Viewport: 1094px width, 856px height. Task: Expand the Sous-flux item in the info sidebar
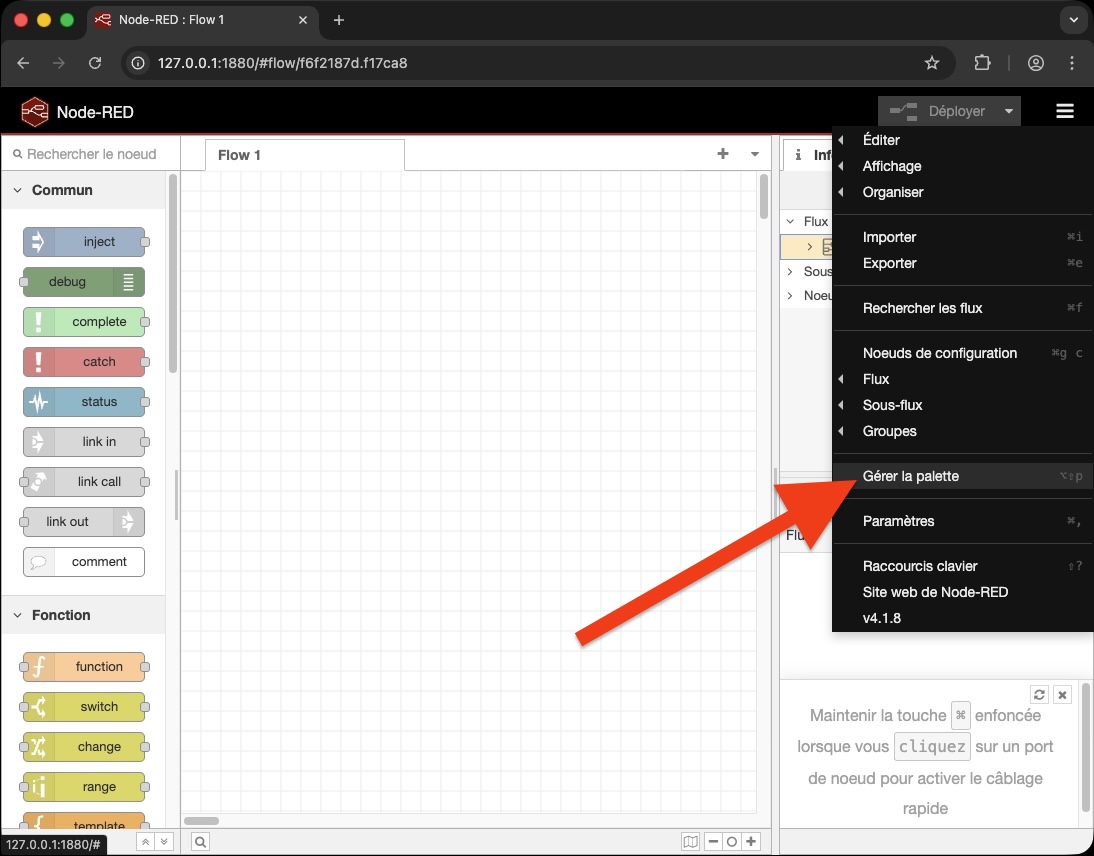pyautogui.click(x=790, y=271)
